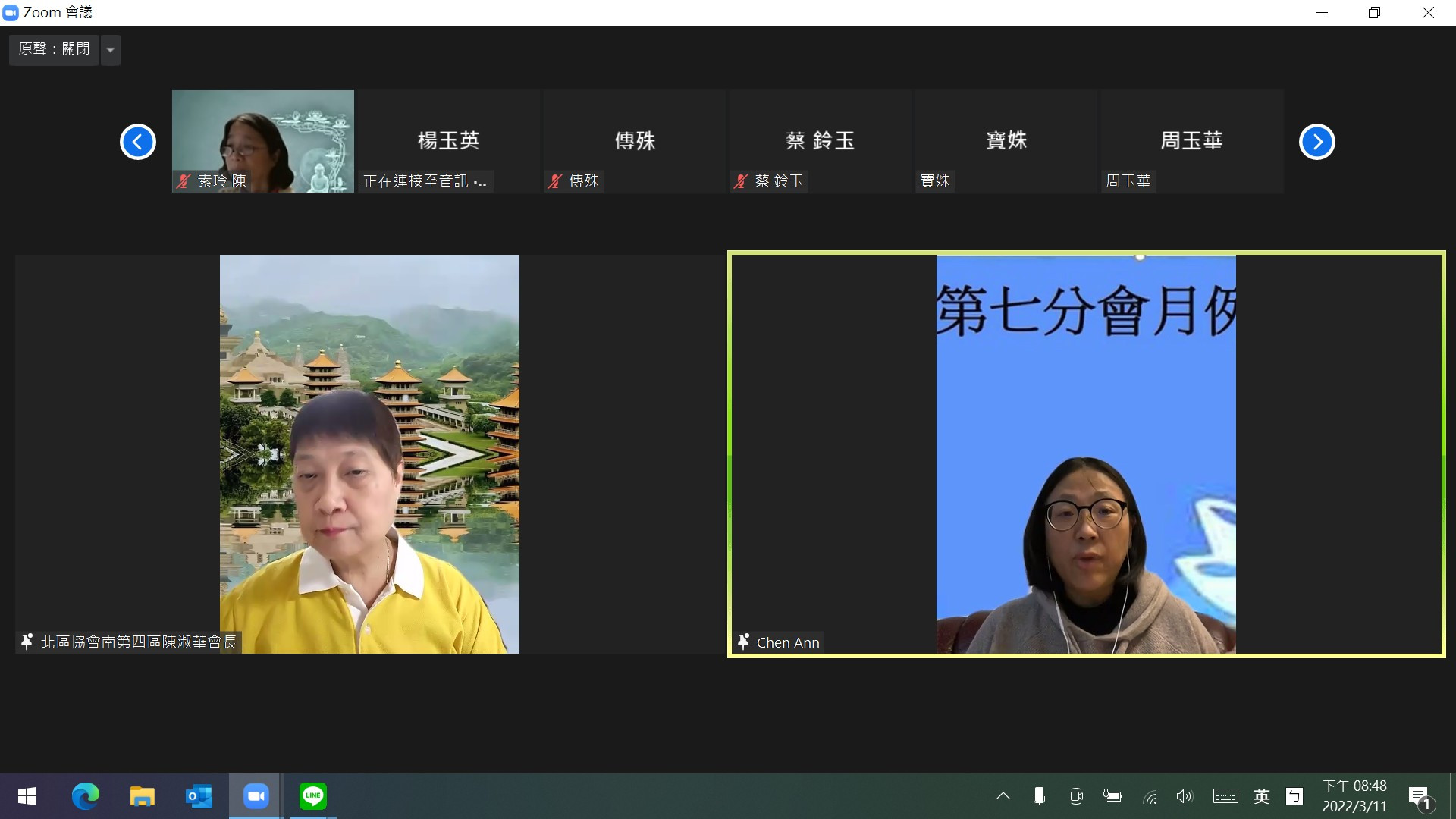Select the 素玲 陳 video thumbnail

(262, 141)
